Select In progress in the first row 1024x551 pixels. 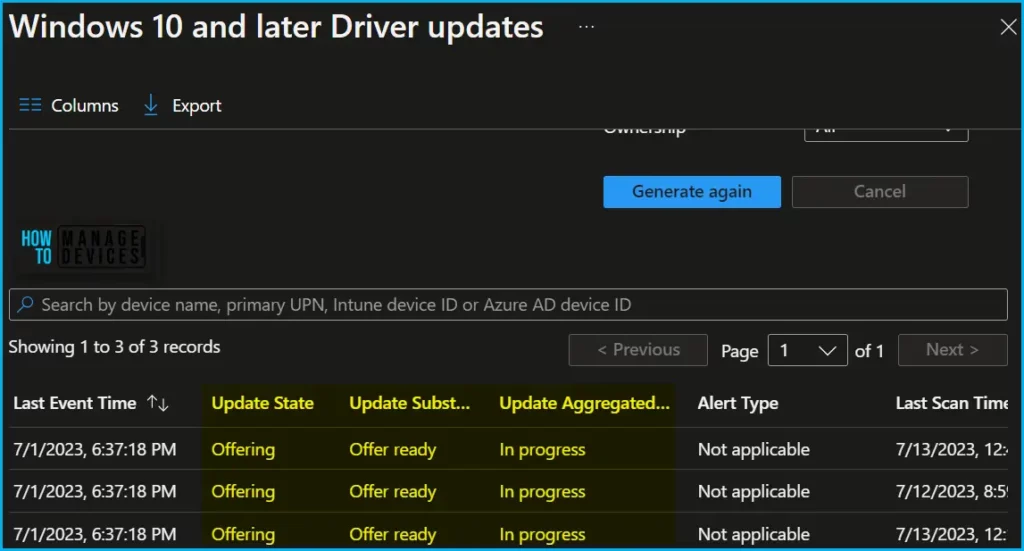pyautogui.click(x=542, y=449)
